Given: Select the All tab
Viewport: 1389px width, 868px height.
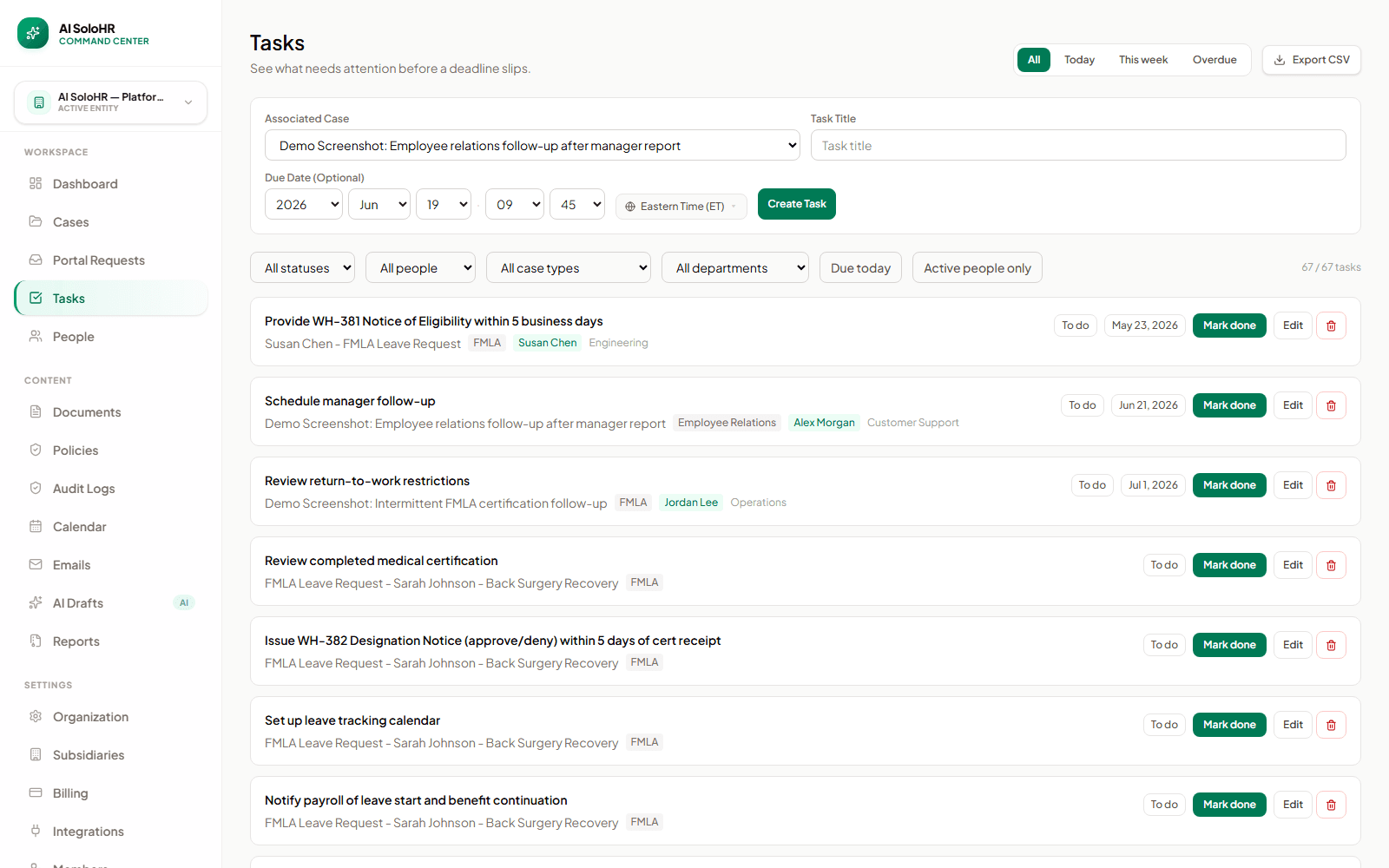Looking at the screenshot, I should (x=1034, y=60).
